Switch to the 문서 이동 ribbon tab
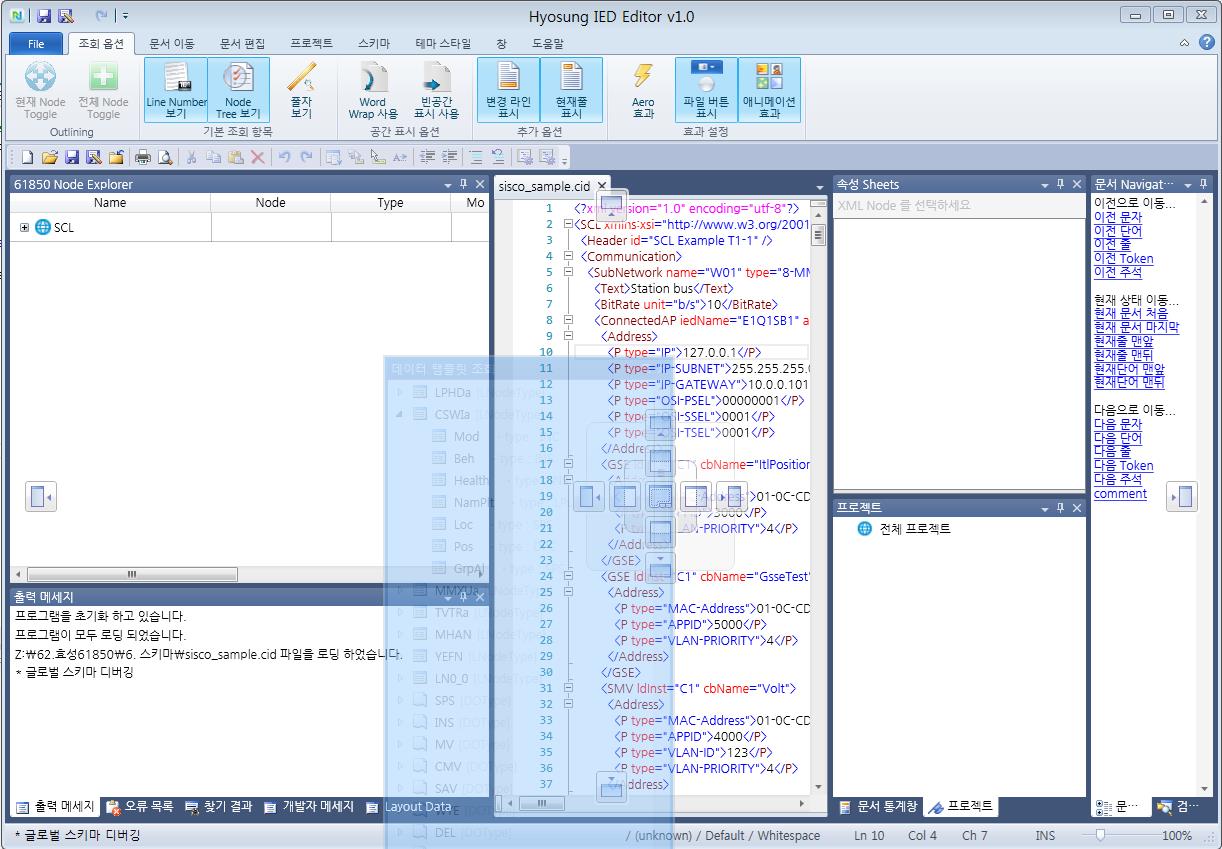This screenshot has height=849, width=1222. [172, 44]
